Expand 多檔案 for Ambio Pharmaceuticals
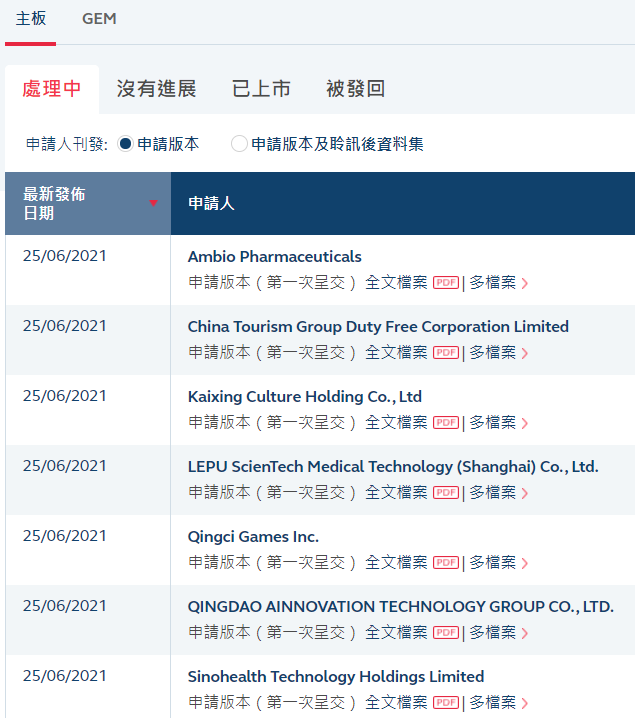 click(x=498, y=283)
